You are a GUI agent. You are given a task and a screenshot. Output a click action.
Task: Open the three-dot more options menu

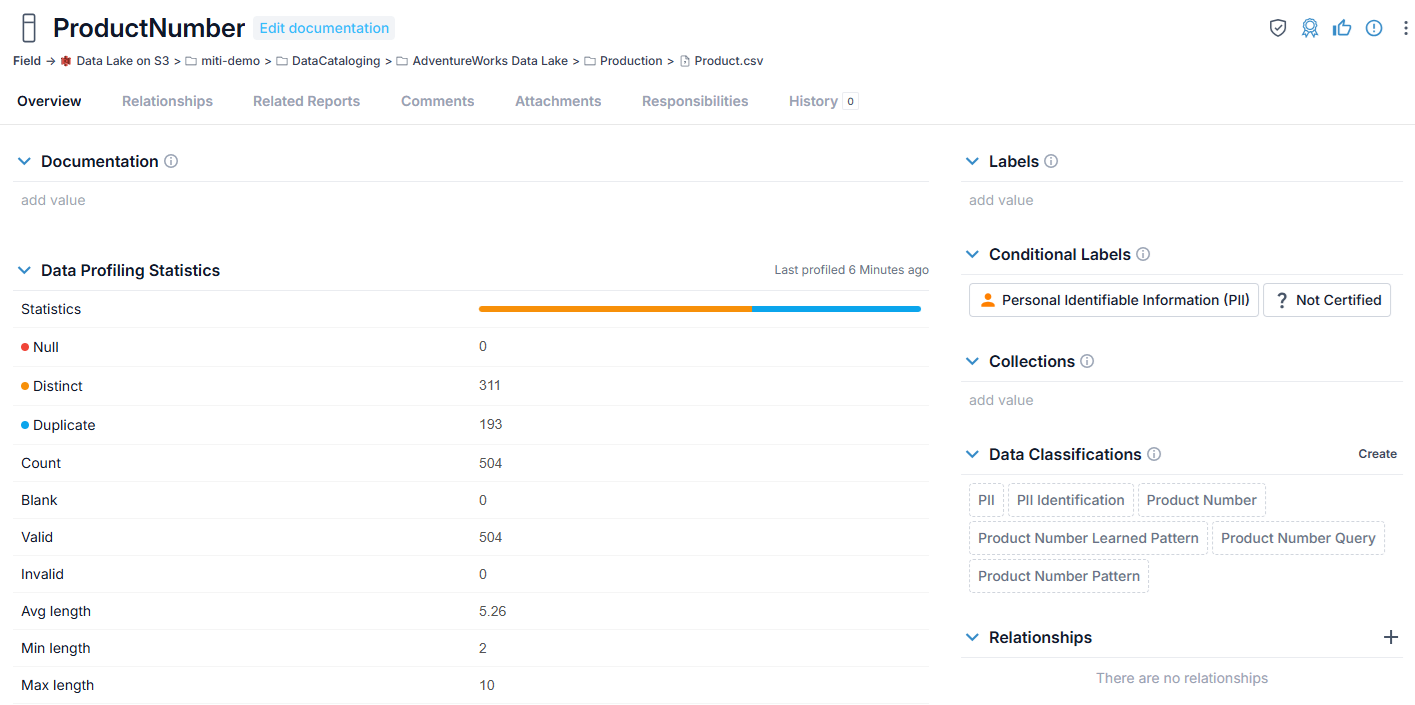(x=1406, y=28)
